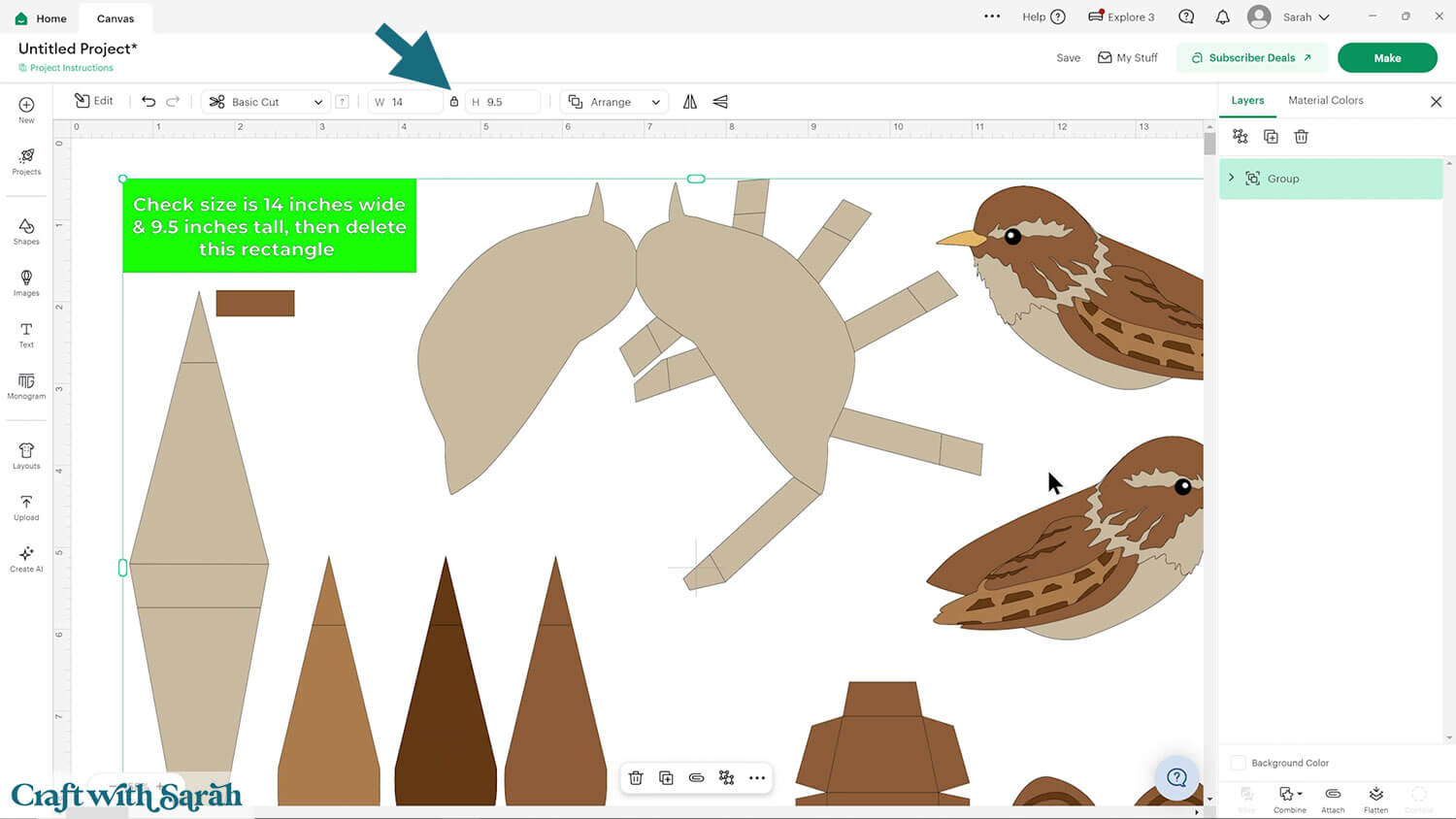Undo the last action
Viewport: 1456px width, 819px height.
pyautogui.click(x=149, y=102)
